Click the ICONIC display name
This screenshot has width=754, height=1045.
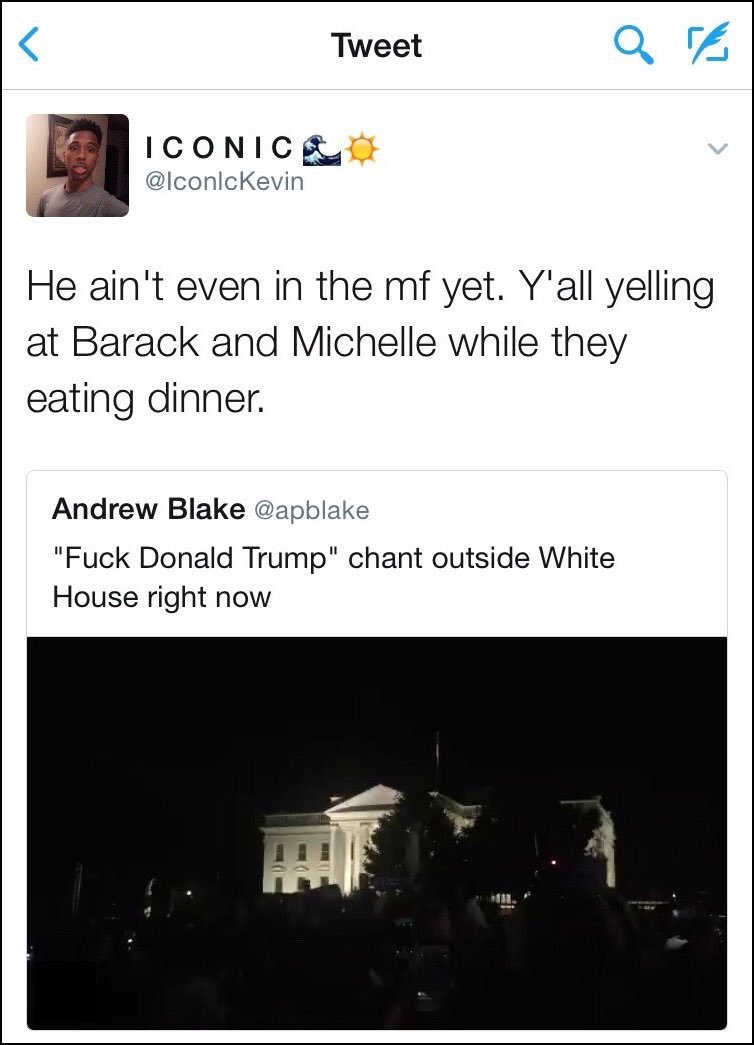coord(219,148)
